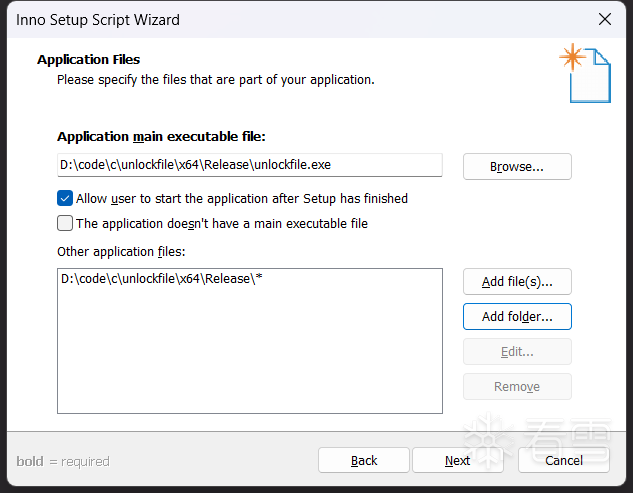Go Back to previous wizard page

364,460
